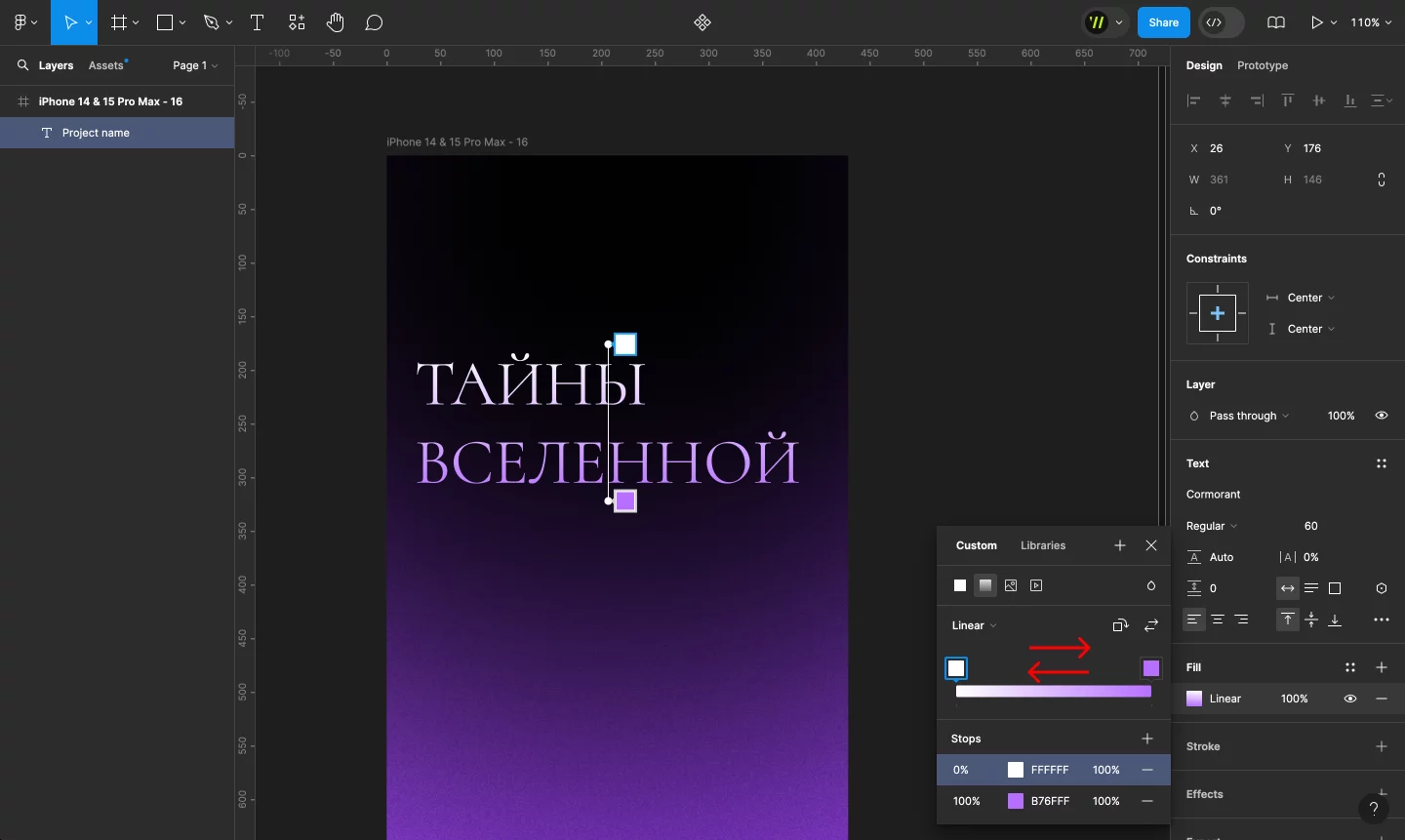Click the Align bottom icon
The width and height of the screenshot is (1405, 840).
(1350, 100)
